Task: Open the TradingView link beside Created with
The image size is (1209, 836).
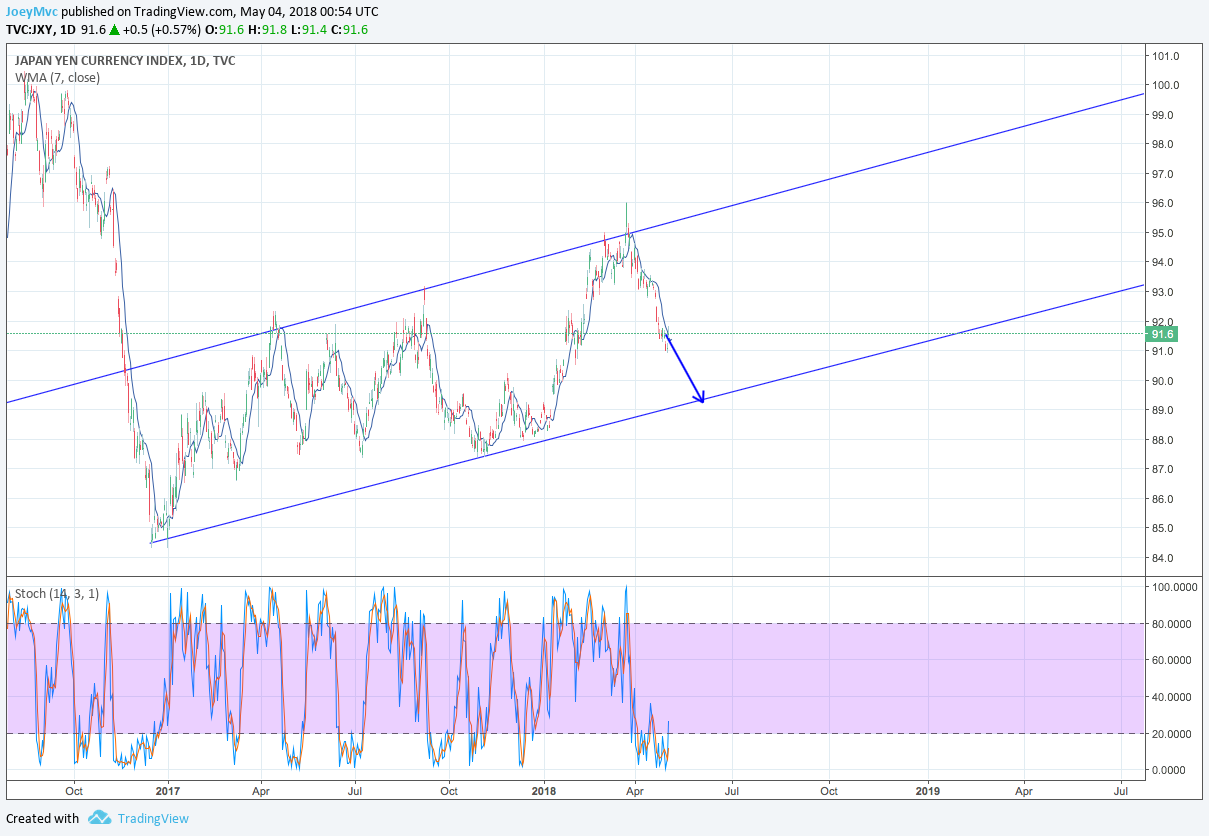Action: coord(152,818)
